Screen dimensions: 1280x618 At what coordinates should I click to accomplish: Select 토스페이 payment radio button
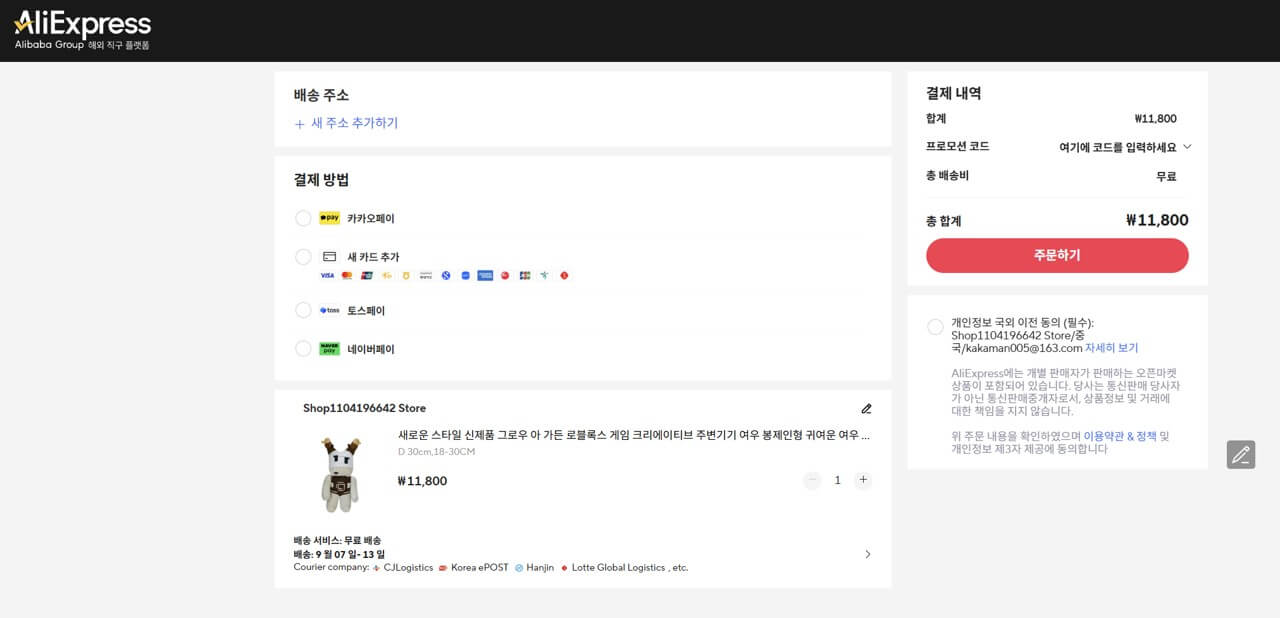click(303, 310)
